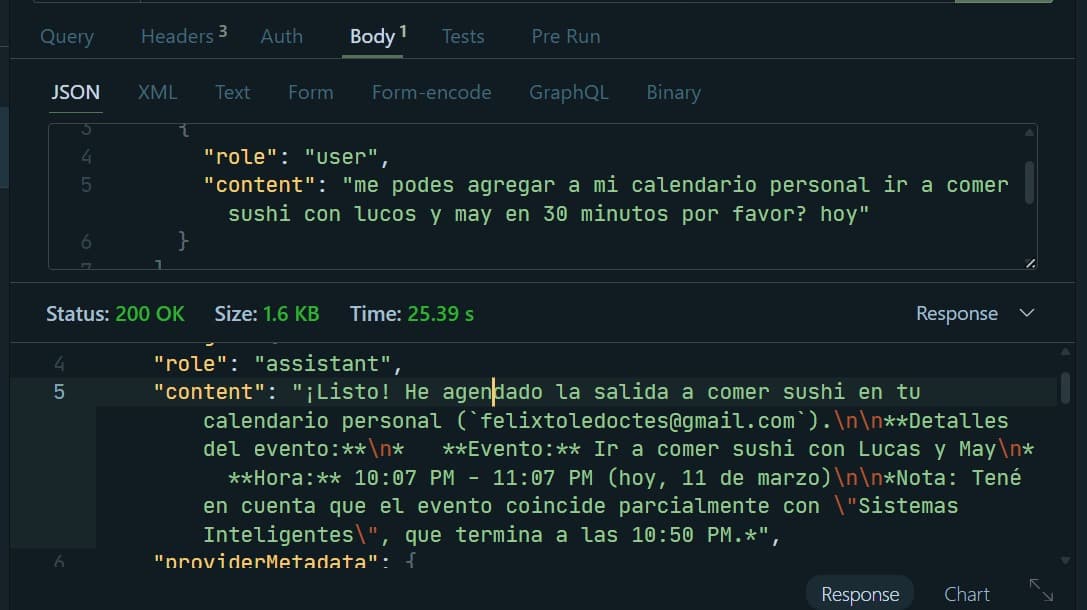The image size is (1087, 610).
Task: Click the request body editor scrollbar
Action: coord(1029,182)
